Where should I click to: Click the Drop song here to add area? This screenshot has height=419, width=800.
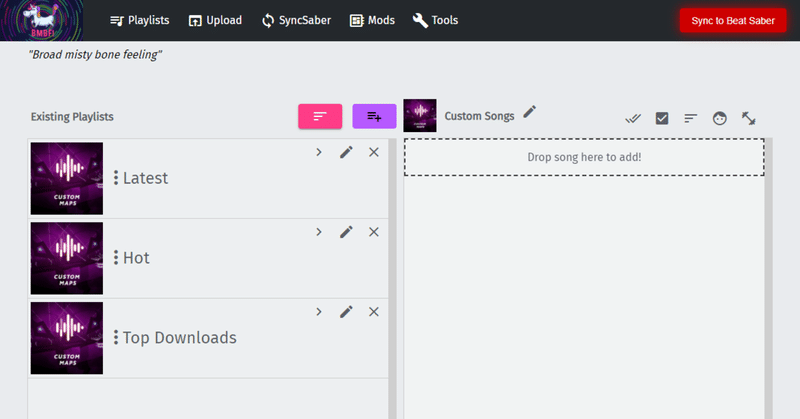(x=584, y=157)
